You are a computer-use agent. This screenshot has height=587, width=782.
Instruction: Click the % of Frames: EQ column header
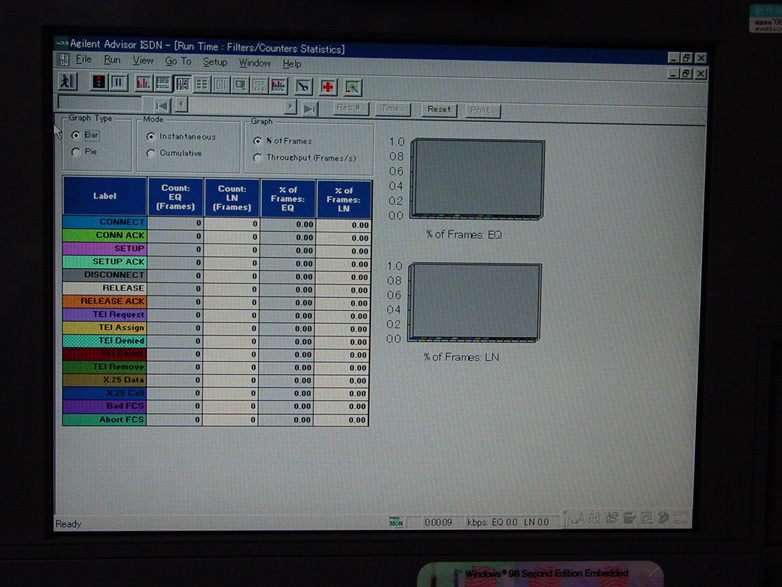(x=288, y=199)
